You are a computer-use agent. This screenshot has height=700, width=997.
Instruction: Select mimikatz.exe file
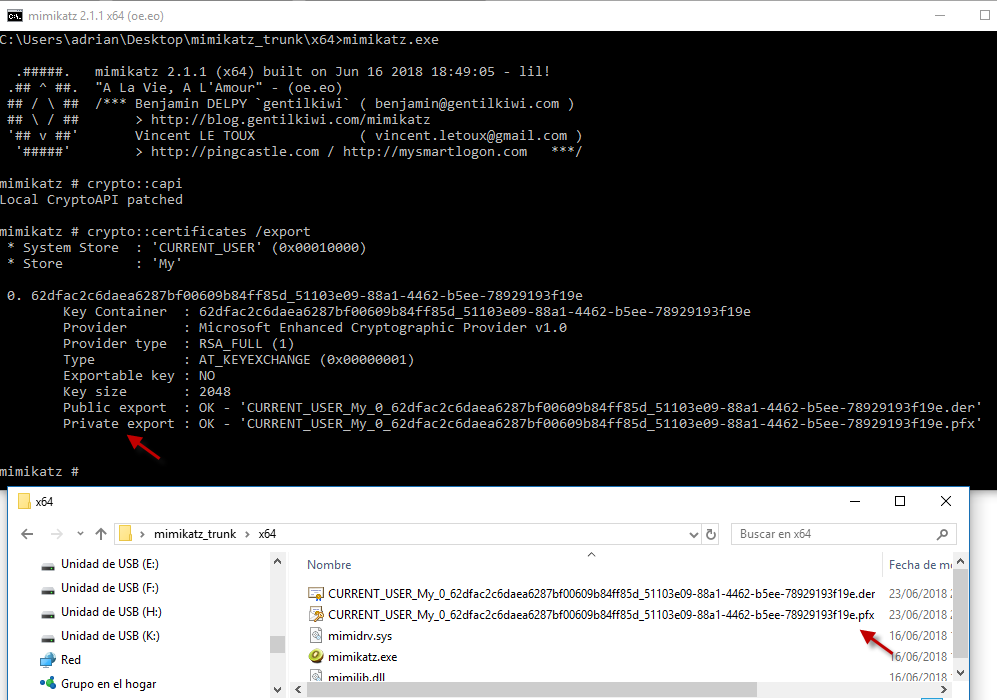[x=362, y=657]
